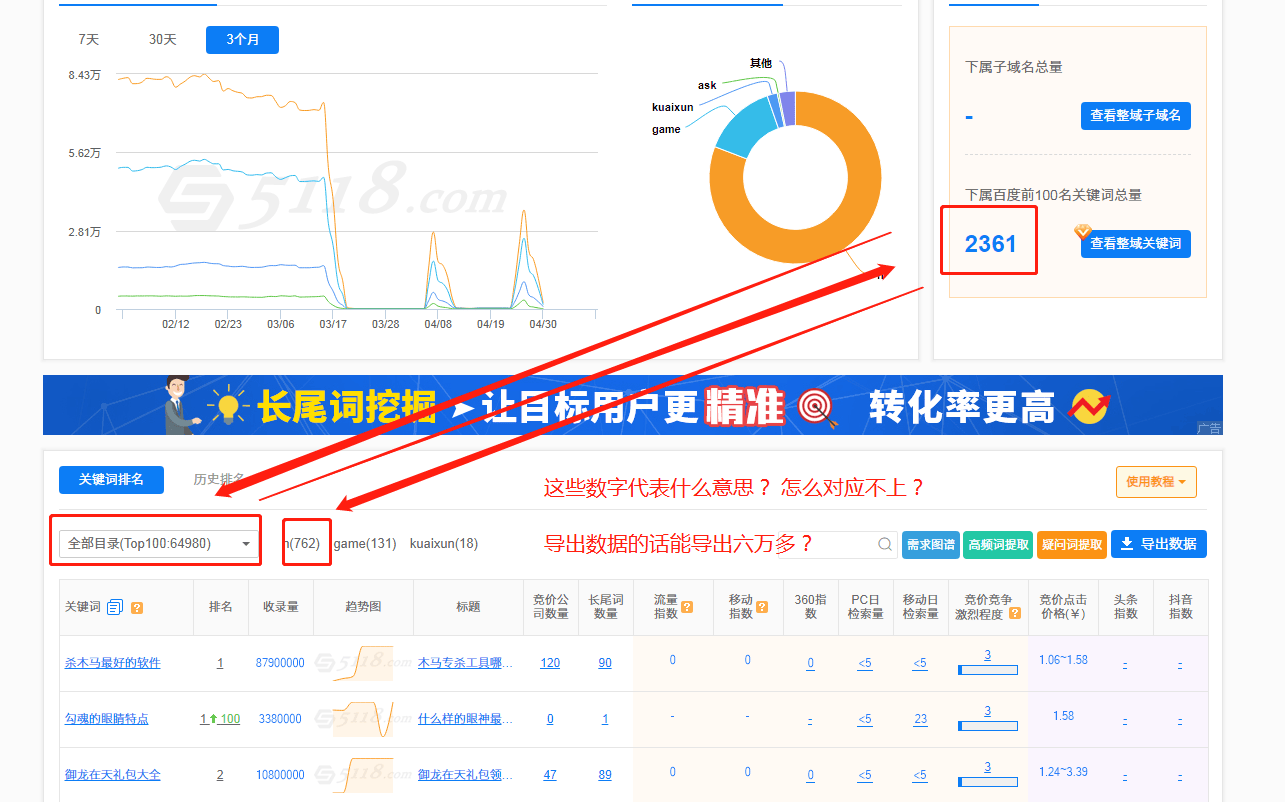Open keyword link 勾魂的眼睛特点

coord(107,719)
